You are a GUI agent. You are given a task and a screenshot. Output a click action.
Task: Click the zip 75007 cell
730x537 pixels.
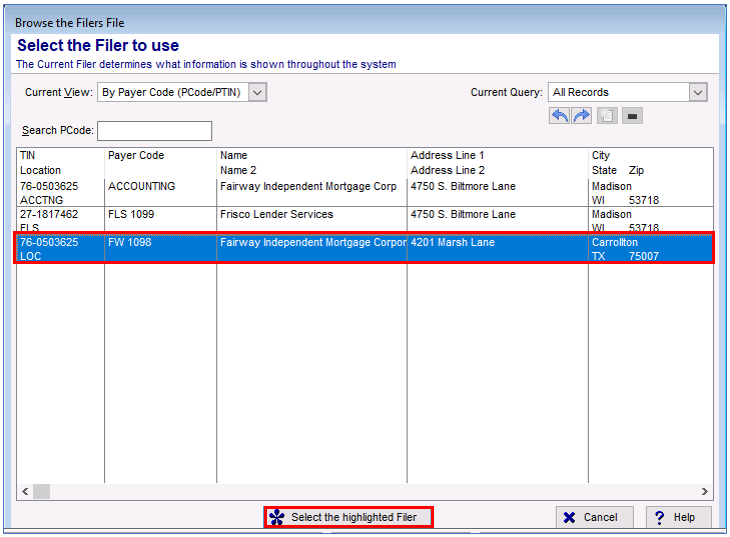tap(644, 256)
